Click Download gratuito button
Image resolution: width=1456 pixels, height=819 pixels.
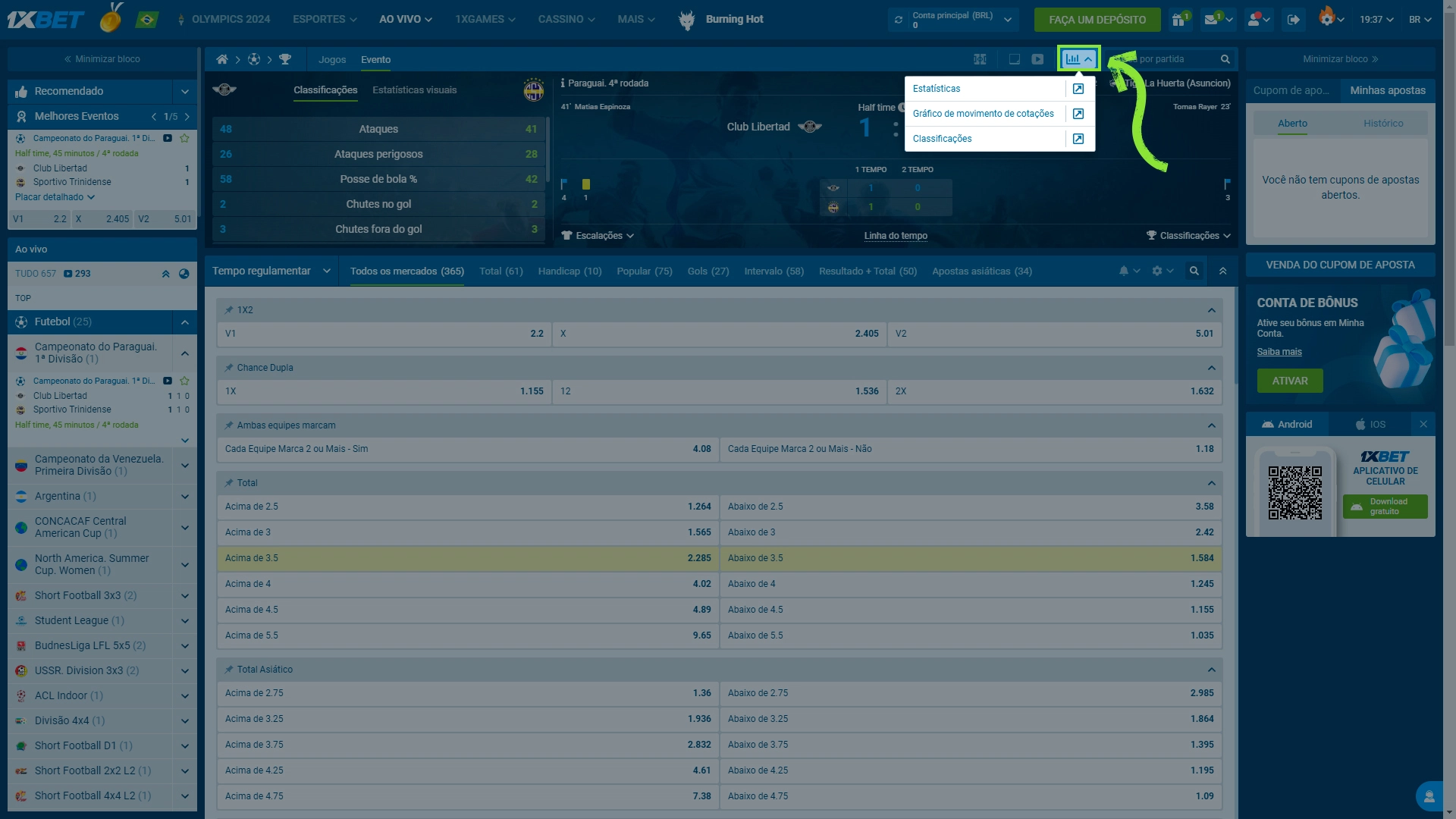pyautogui.click(x=1385, y=507)
